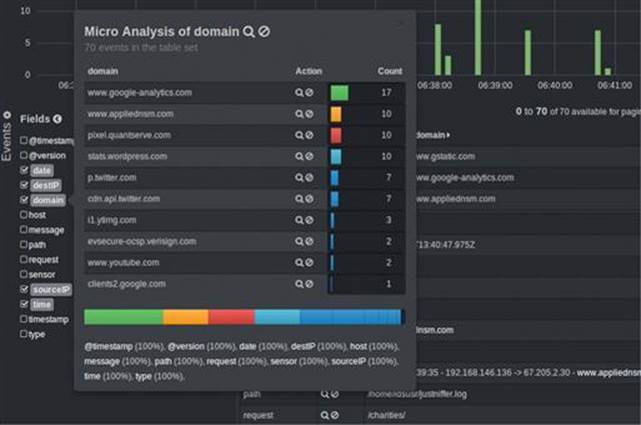Enable the timestamp field checkbox
This screenshot has height=425, width=641.
point(24,318)
